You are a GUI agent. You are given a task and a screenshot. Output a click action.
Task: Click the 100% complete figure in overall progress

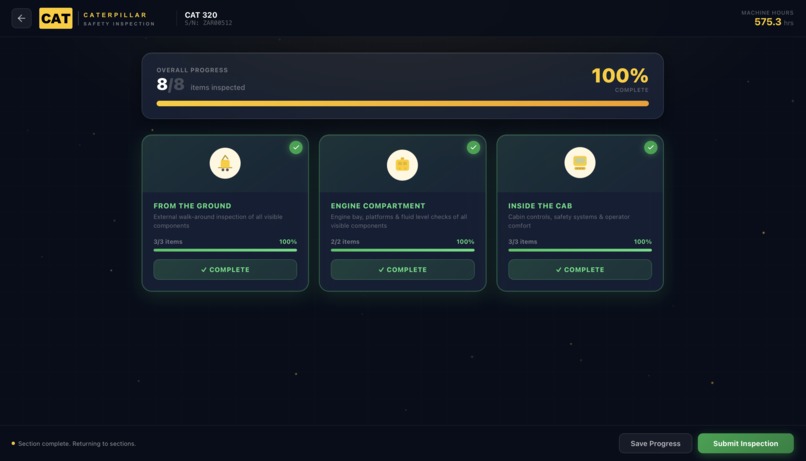pos(620,76)
